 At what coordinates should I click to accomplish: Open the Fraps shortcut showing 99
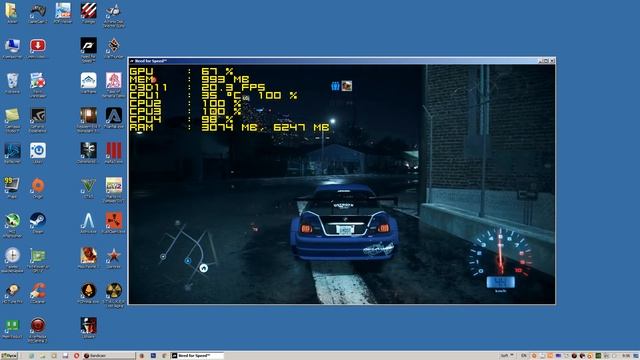[12, 185]
